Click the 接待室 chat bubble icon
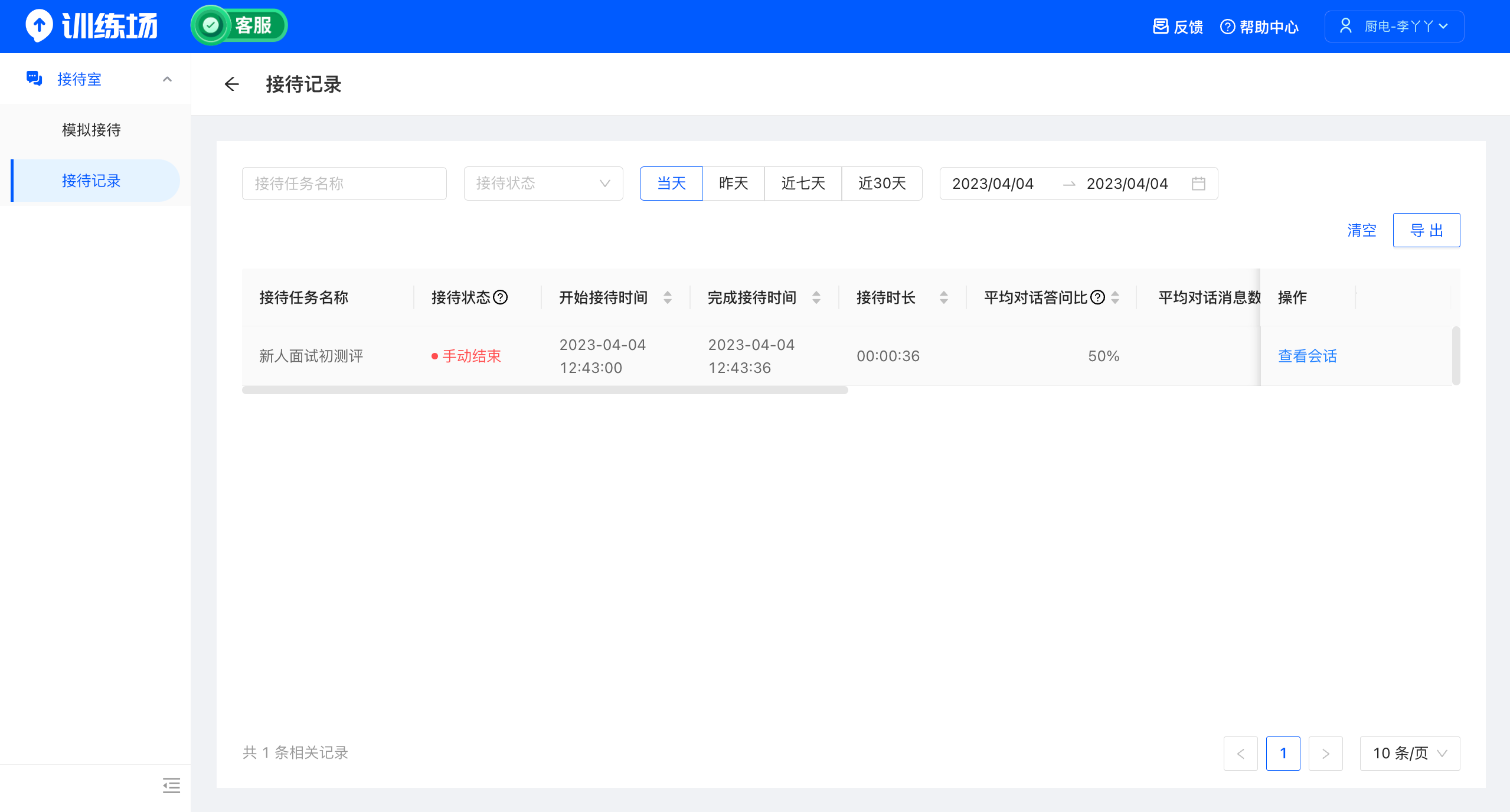Viewport: 1510px width, 812px height. click(x=34, y=78)
